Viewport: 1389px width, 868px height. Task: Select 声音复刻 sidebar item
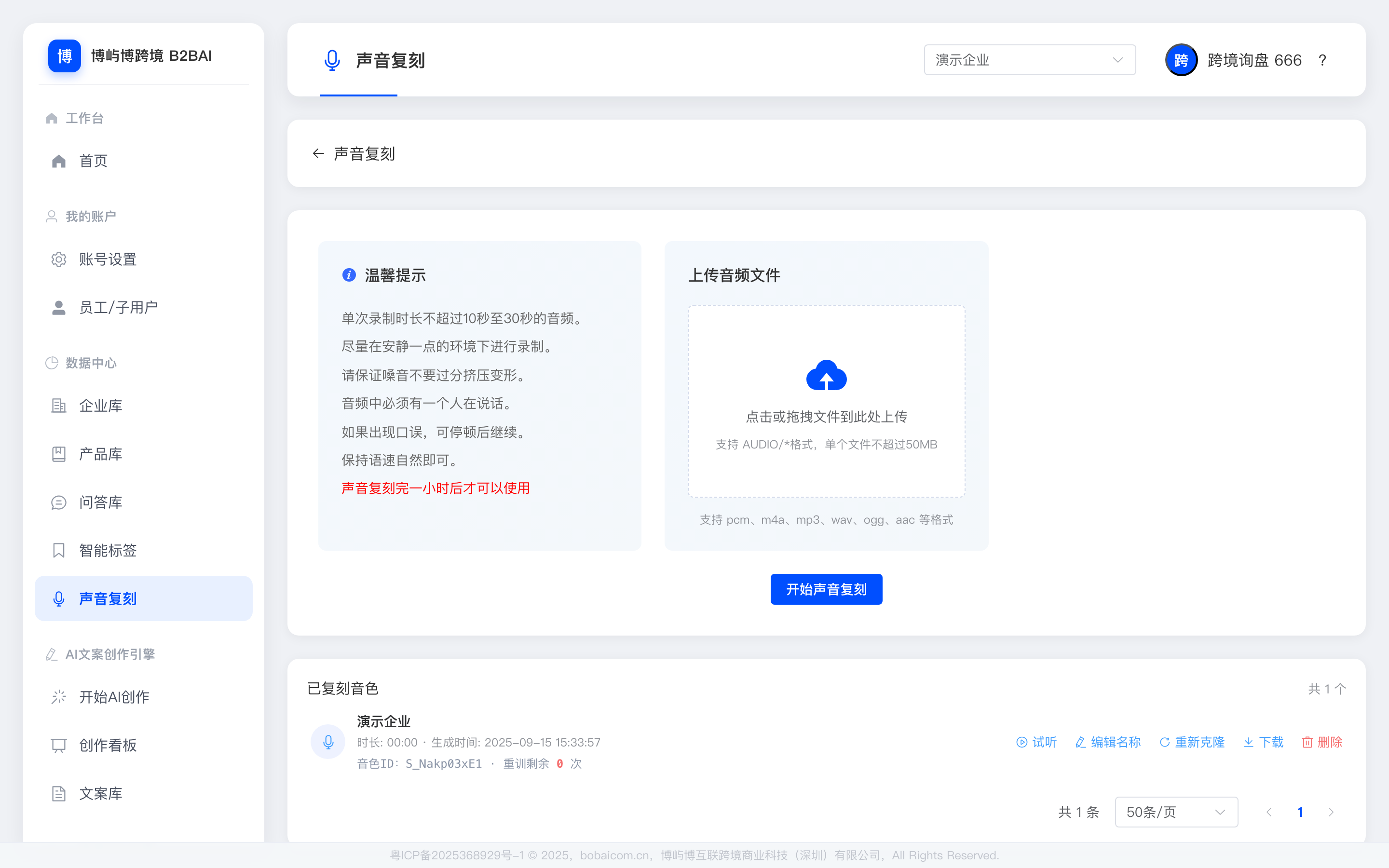(144, 599)
